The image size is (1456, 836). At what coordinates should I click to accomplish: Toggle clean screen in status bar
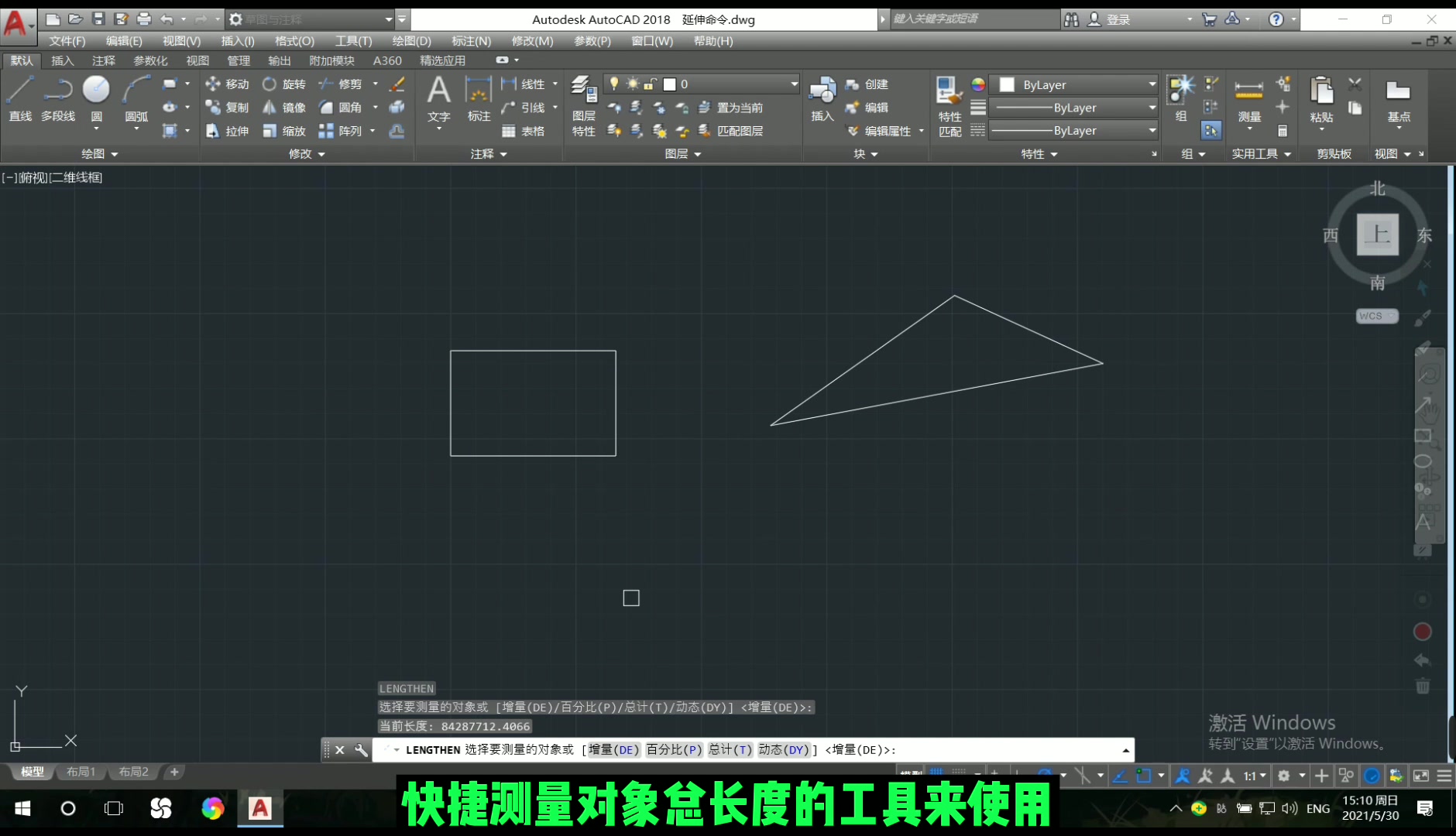1421,775
